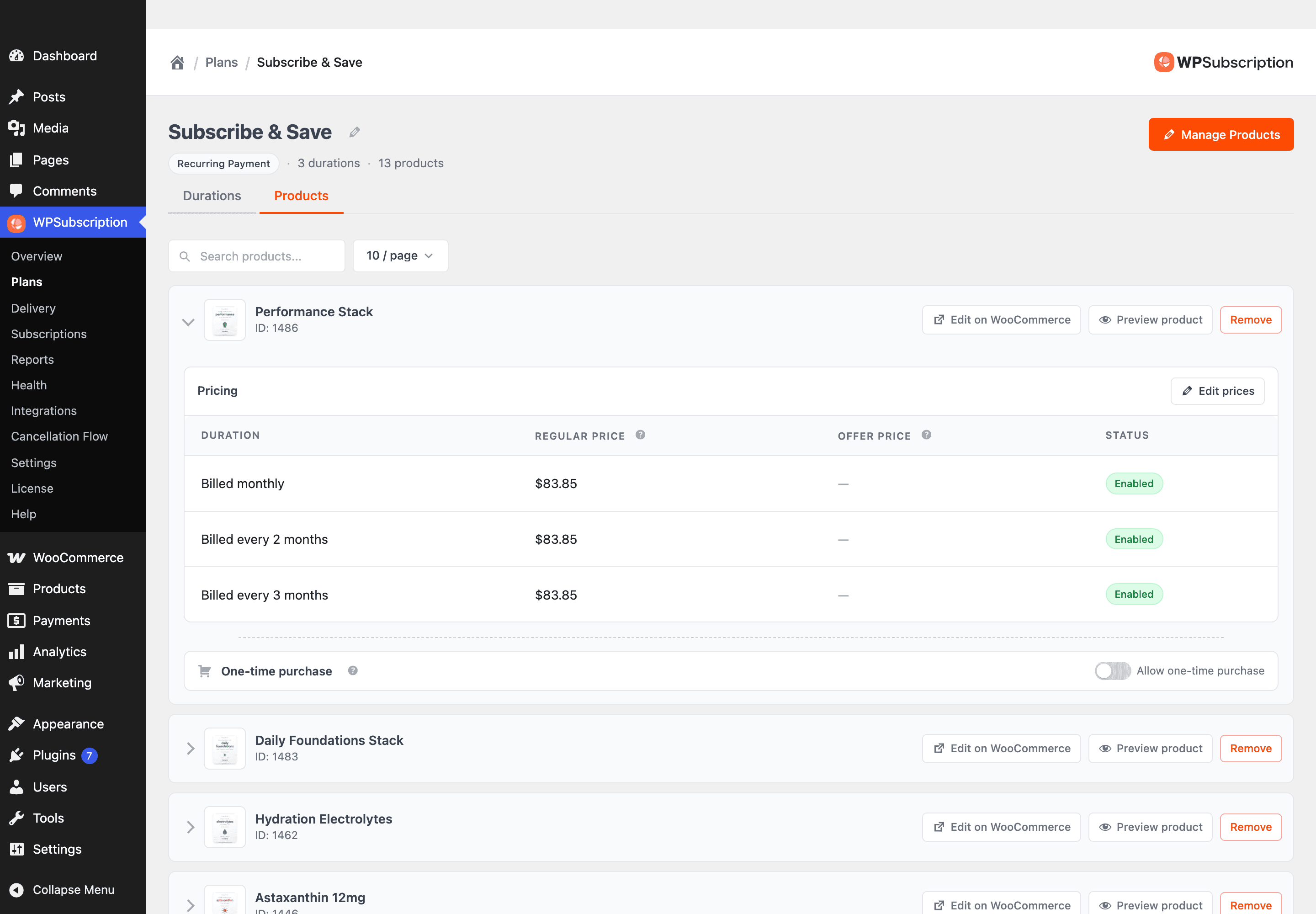The width and height of the screenshot is (1316, 914).
Task: Switch to the Durations tab
Action: (x=212, y=196)
